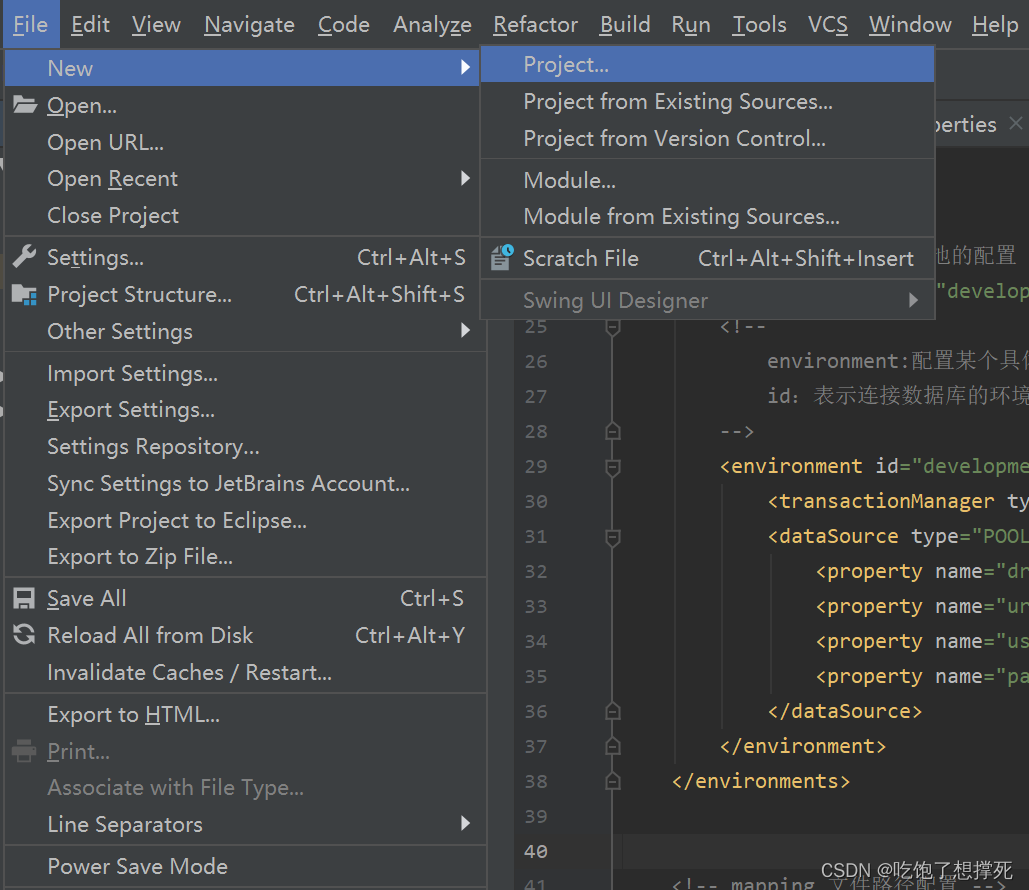This screenshot has width=1029, height=890.
Task: Click the fold marker on line 36
Action: (x=612, y=711)
